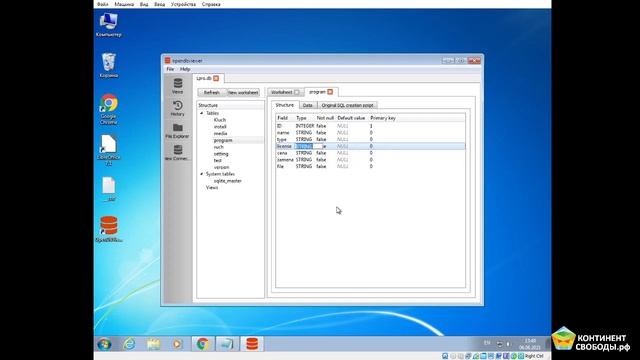
Task: Select the install table in tree
Action: coord(220,127)
